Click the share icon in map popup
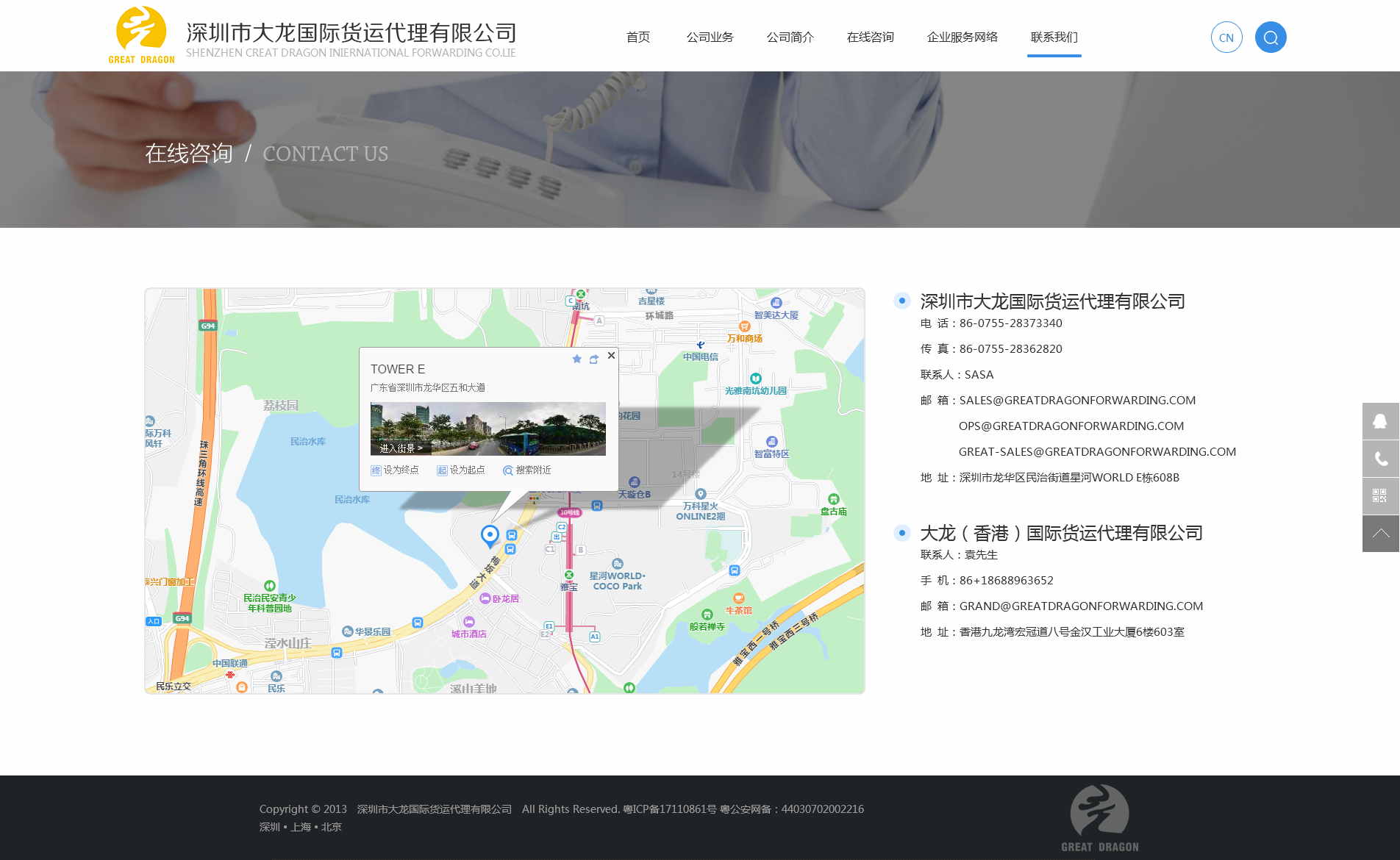 [x=594, y=359]
